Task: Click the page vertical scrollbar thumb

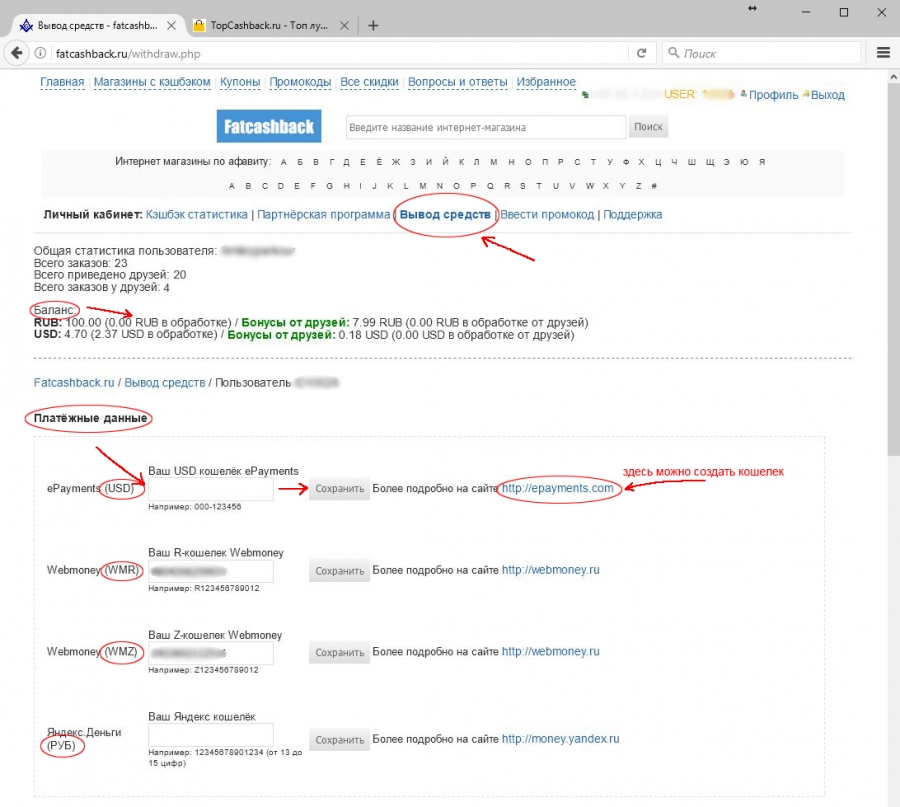Action: [893, 270]
